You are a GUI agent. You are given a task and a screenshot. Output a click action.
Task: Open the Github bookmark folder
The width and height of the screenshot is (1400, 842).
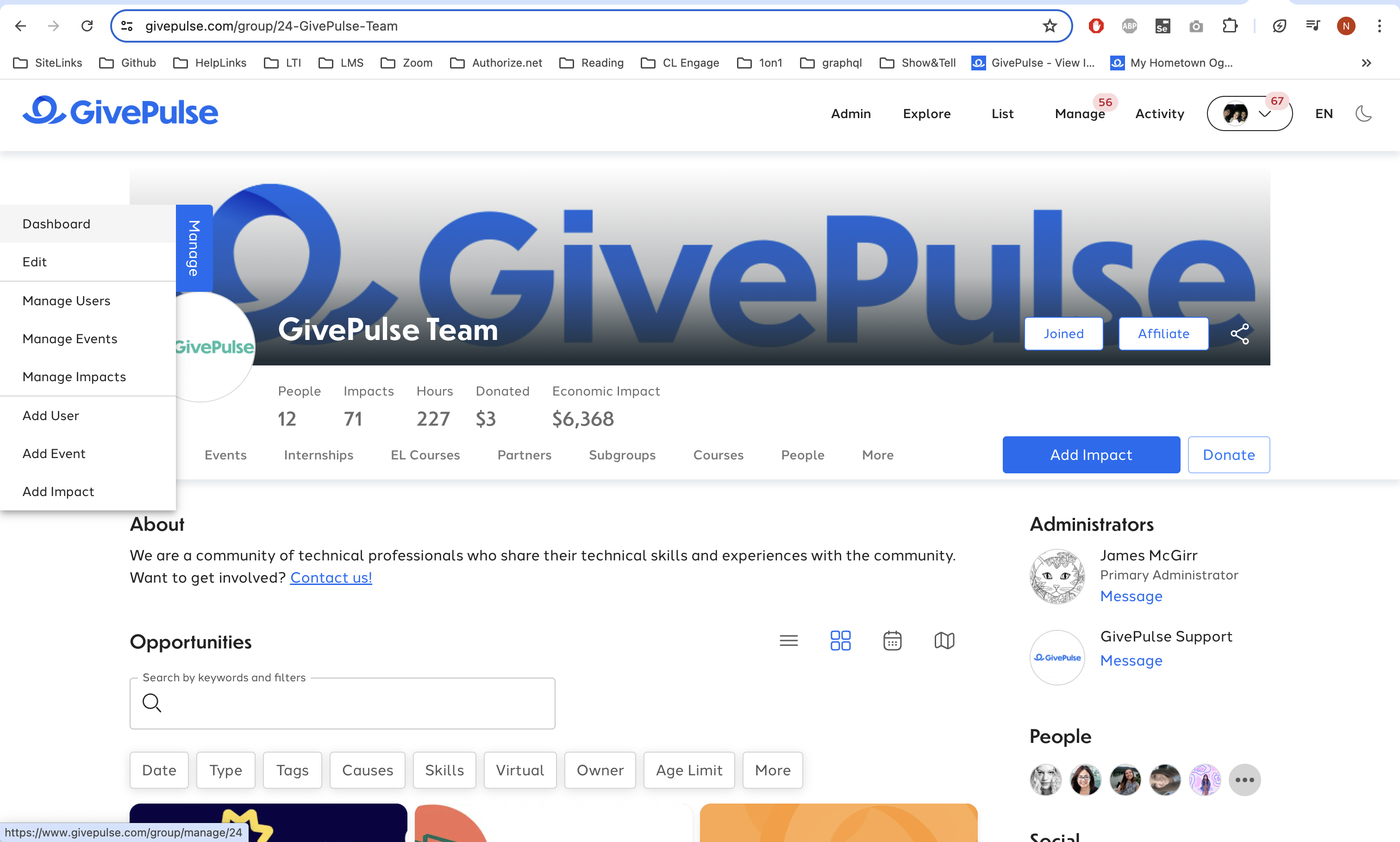tap(127, 63)
